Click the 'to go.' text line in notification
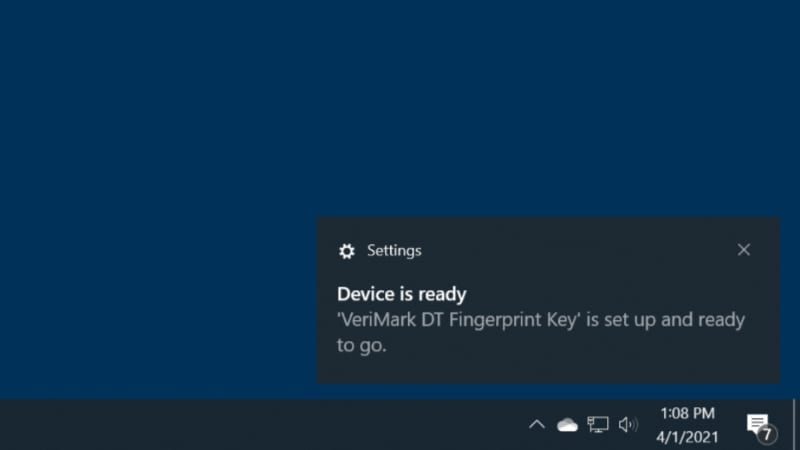 pos(361,346)
